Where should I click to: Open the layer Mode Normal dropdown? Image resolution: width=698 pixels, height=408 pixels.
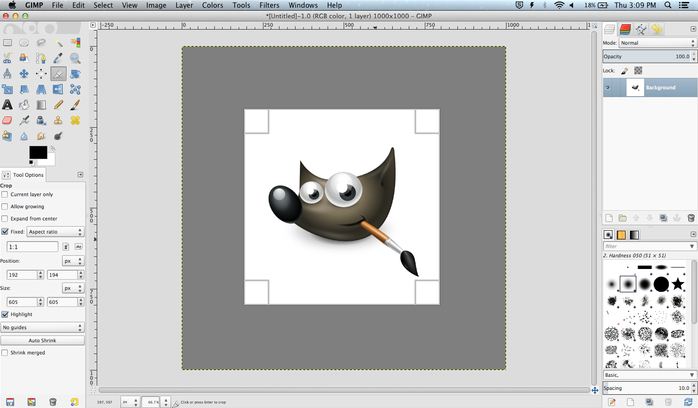pos(657,43)
